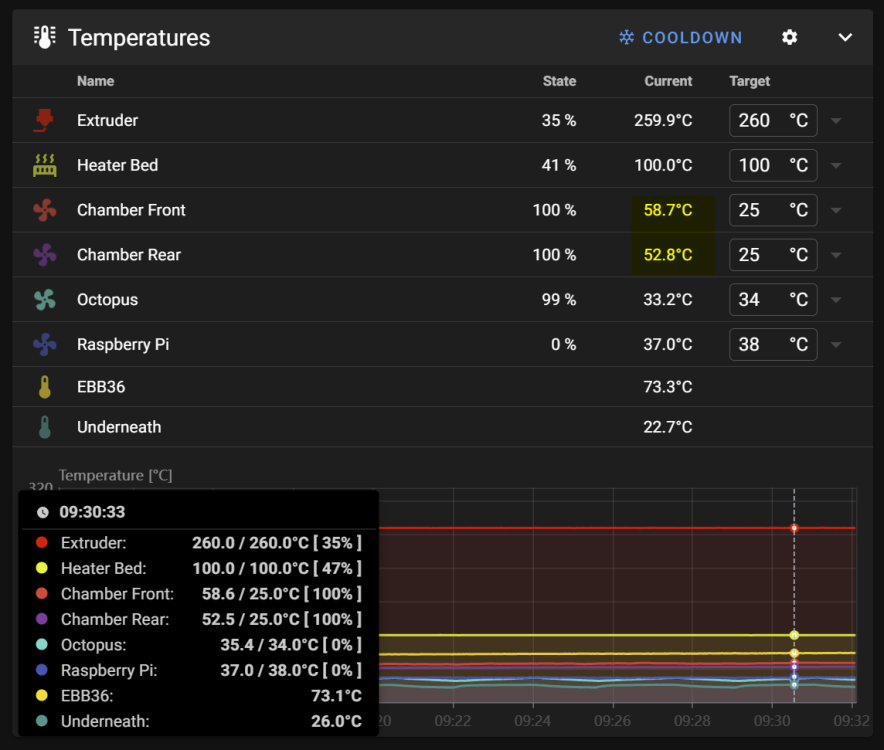This screenshot has height=750, width=884.
Task: Collapse the Temperatures panel with chevron
Action: tap(845, 37)
